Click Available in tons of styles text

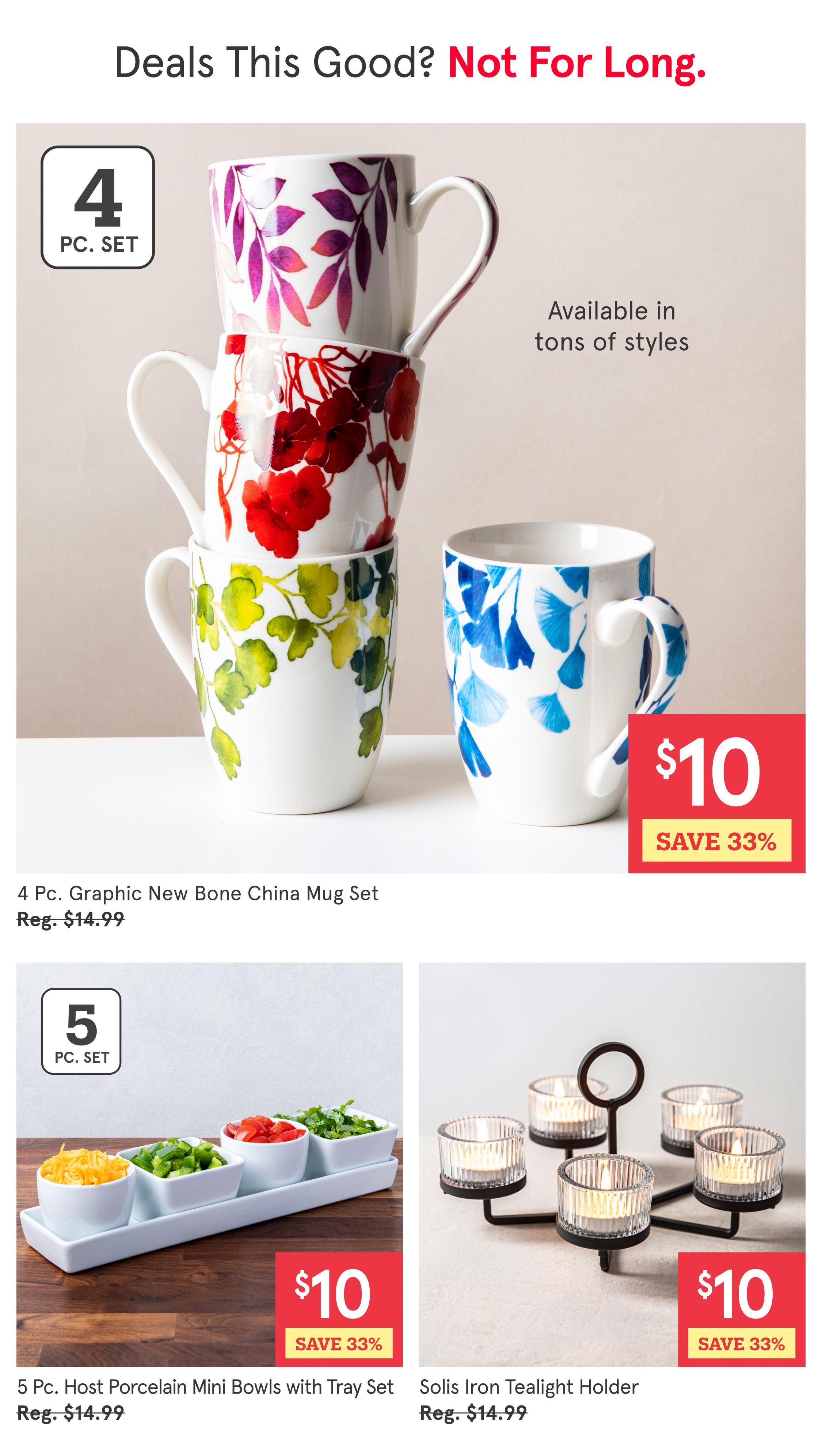click(612, 326)
